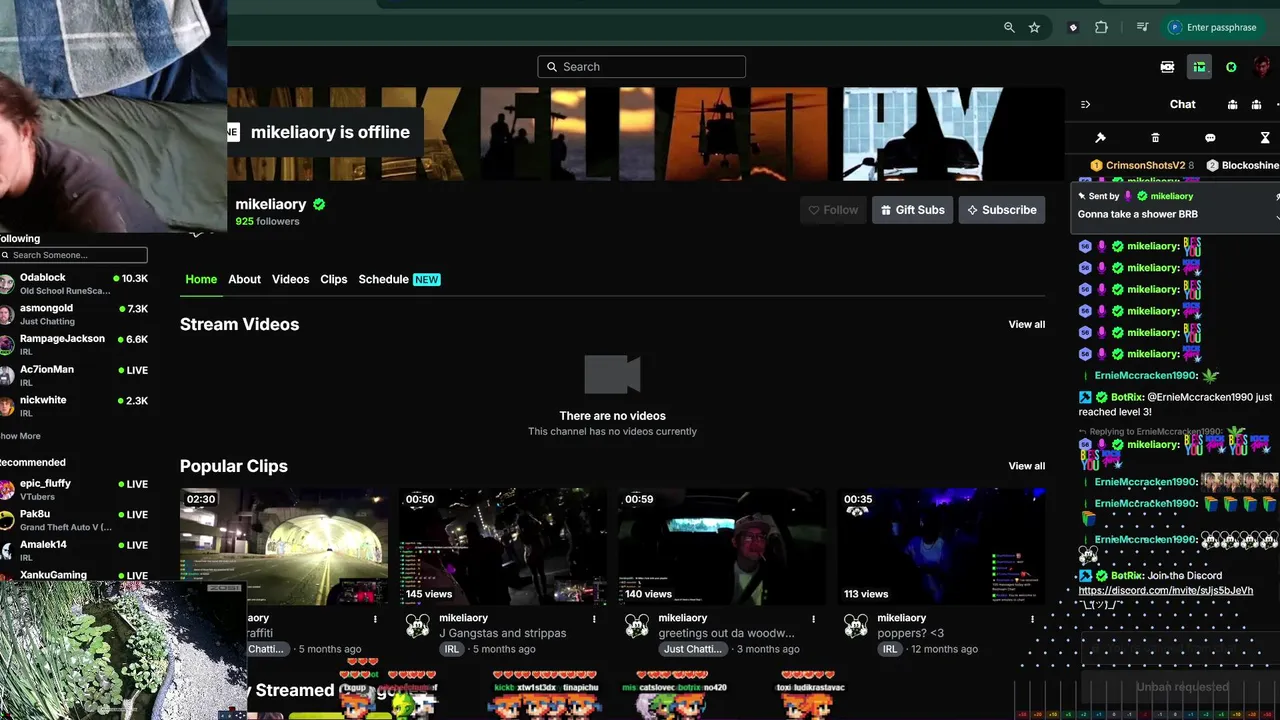Screen dimensions: 1280x720
Task: Open options menu for tunnel graffiti clip
Action: (376, 619)
